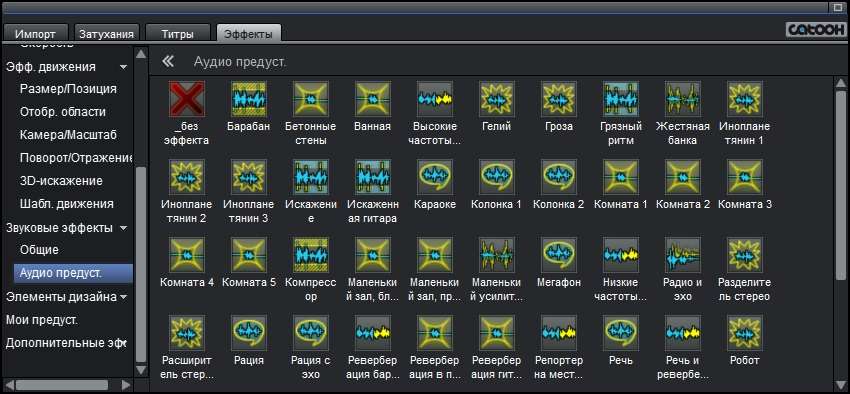Select the Комната 3 preset icon

tap(745, 177)
